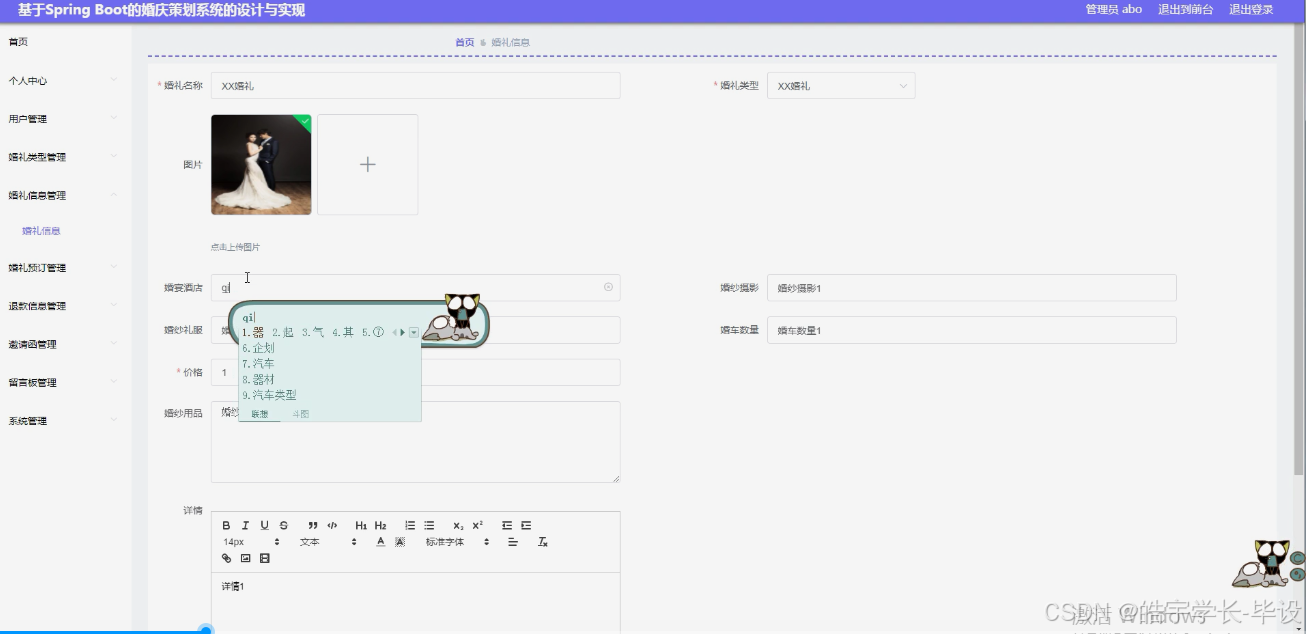Click the insert link icon in the editor

click(226, 558)
